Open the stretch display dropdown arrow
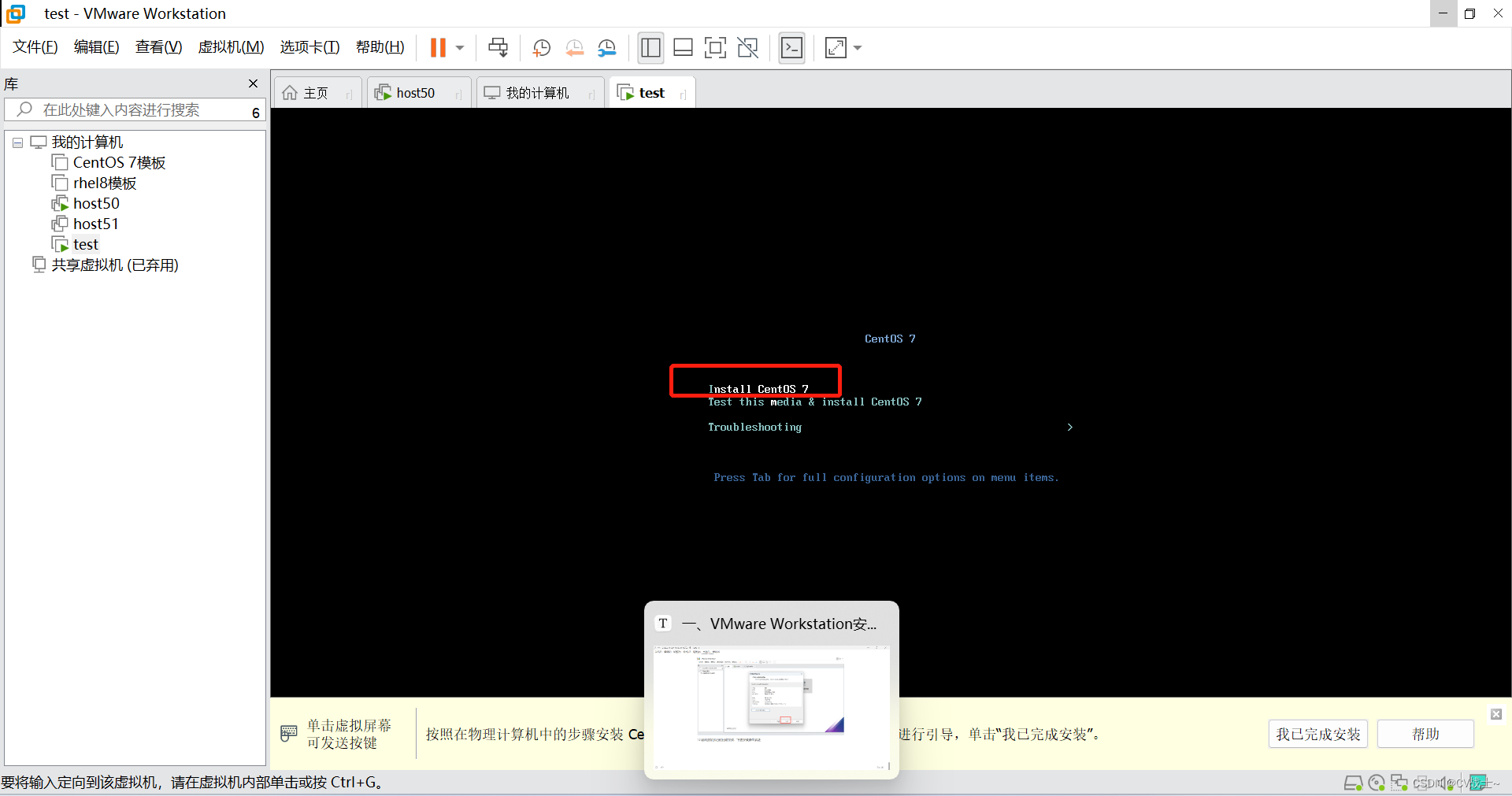Viewport: 1512px width, 796px height. coord(858,48)
